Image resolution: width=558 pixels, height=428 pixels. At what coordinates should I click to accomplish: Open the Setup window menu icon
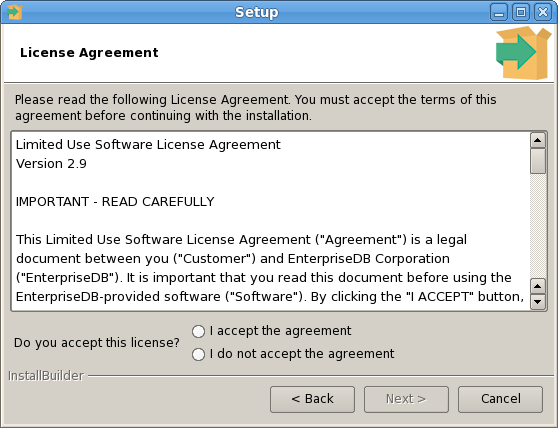(15, 12)
